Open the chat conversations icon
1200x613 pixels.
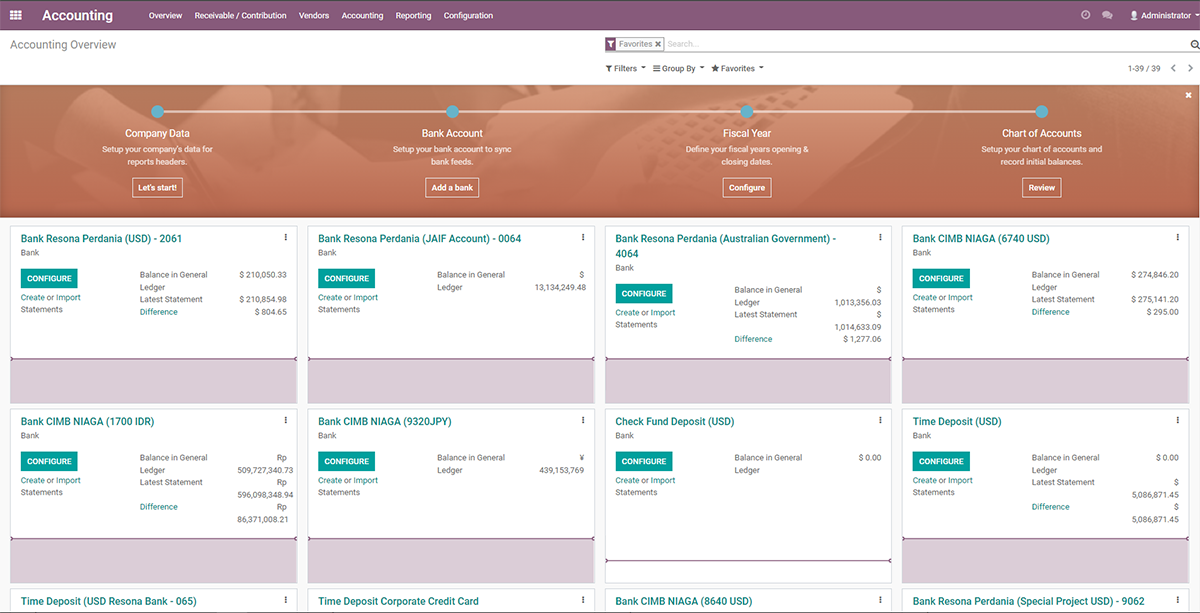tap(1107, 15)
